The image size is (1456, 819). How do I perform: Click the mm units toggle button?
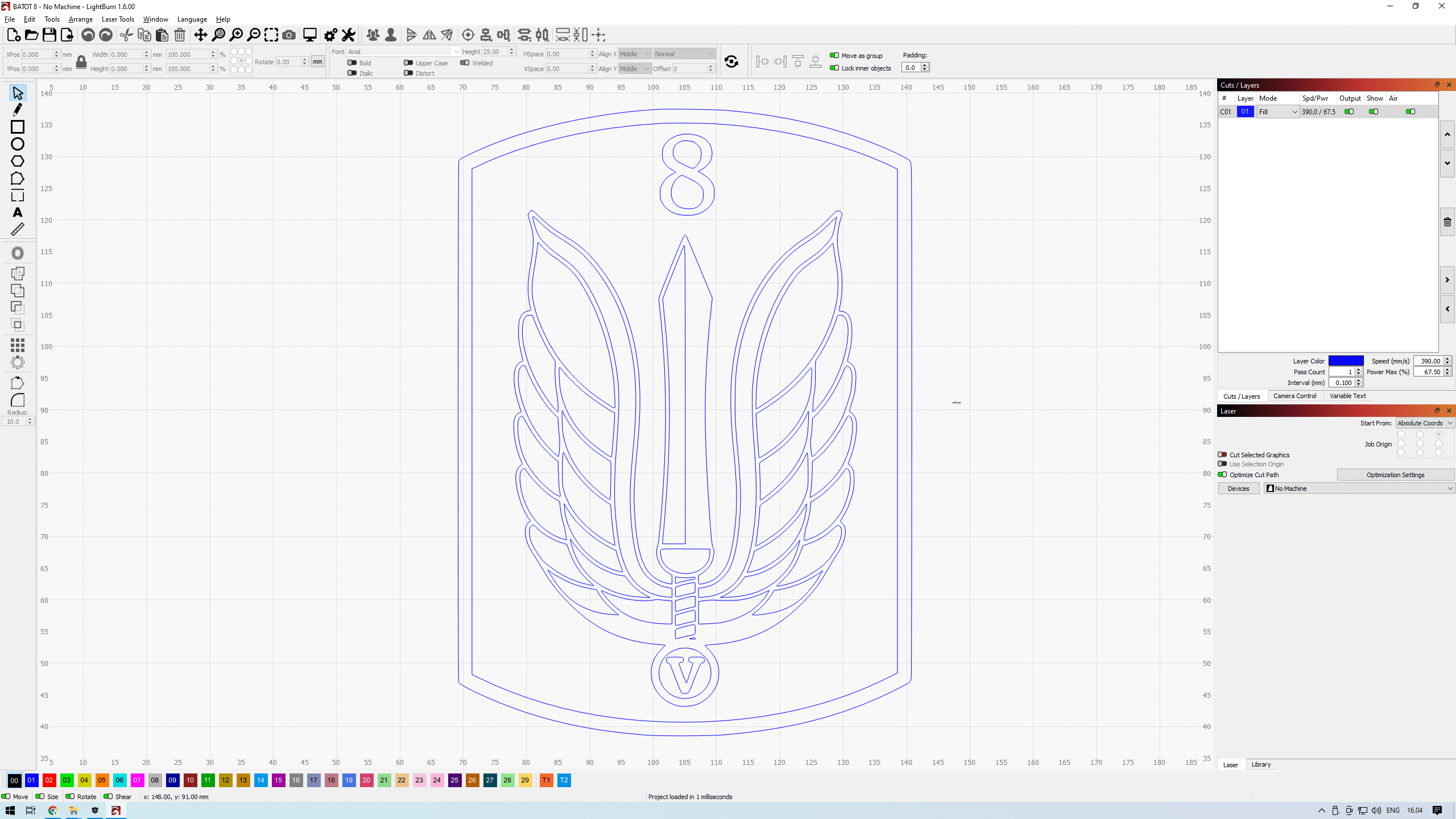coord(317,62)
